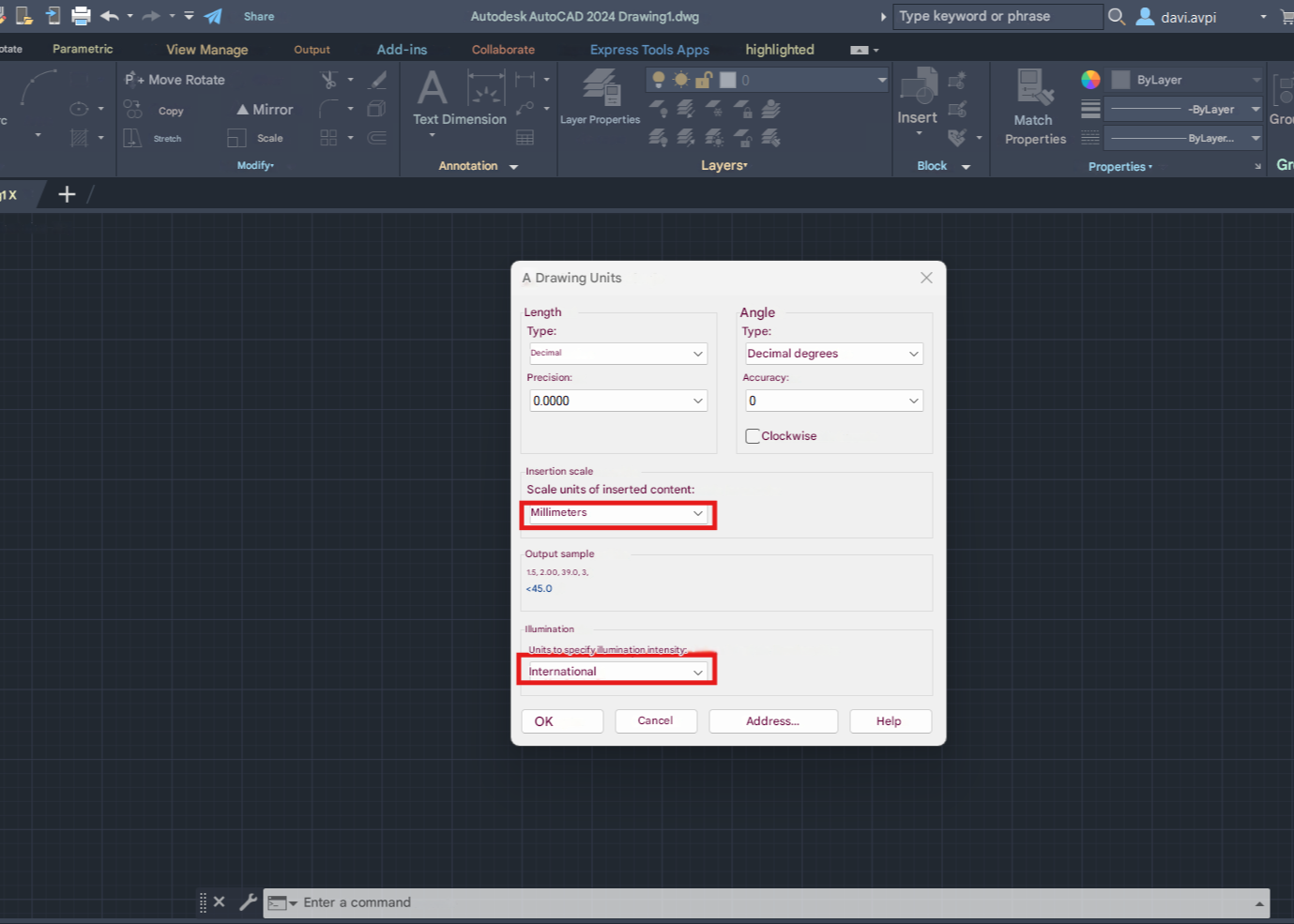Open the Millimeters insertion scale dropdown

click(x=617, y=513)
